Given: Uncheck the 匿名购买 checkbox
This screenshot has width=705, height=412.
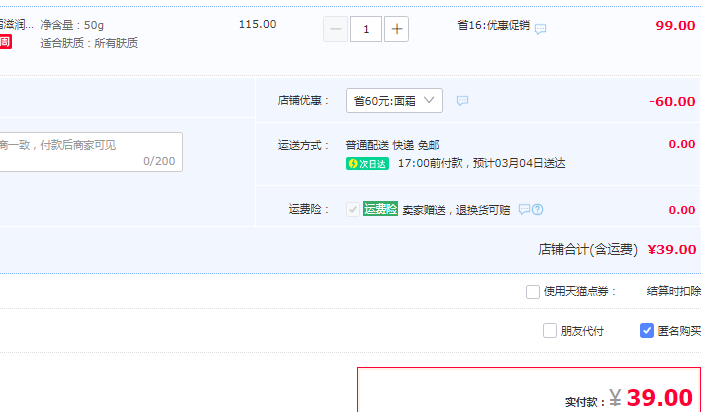Looking at the screenshot, I should pyautogui.click(x=647, y=331).
